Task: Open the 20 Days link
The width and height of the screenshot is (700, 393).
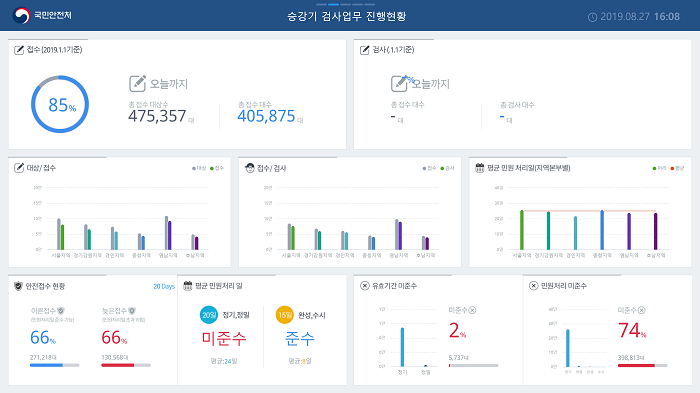Action: click(x=164, y=286)
